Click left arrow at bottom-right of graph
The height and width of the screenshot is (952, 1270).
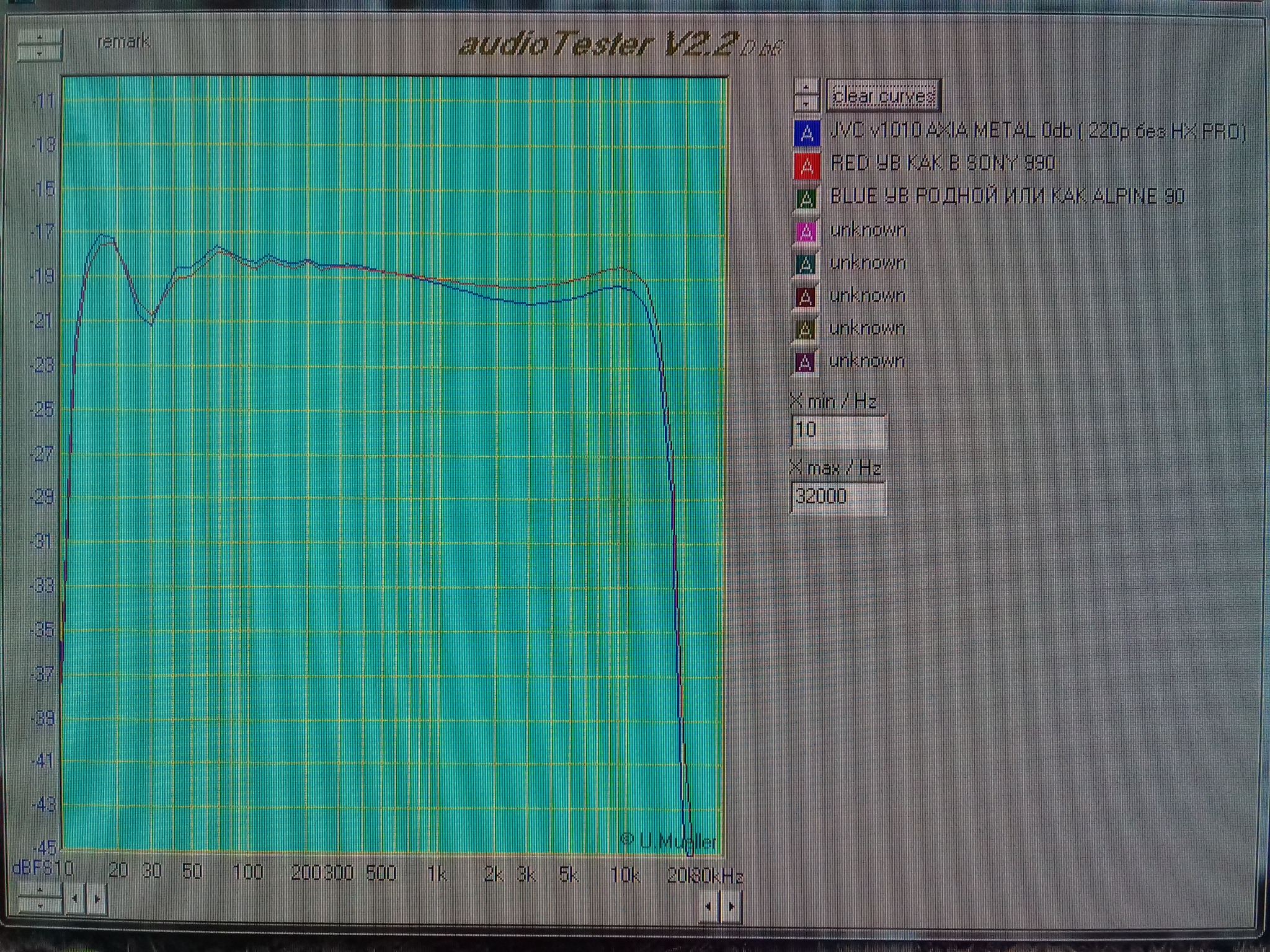(x=709, y=907)
